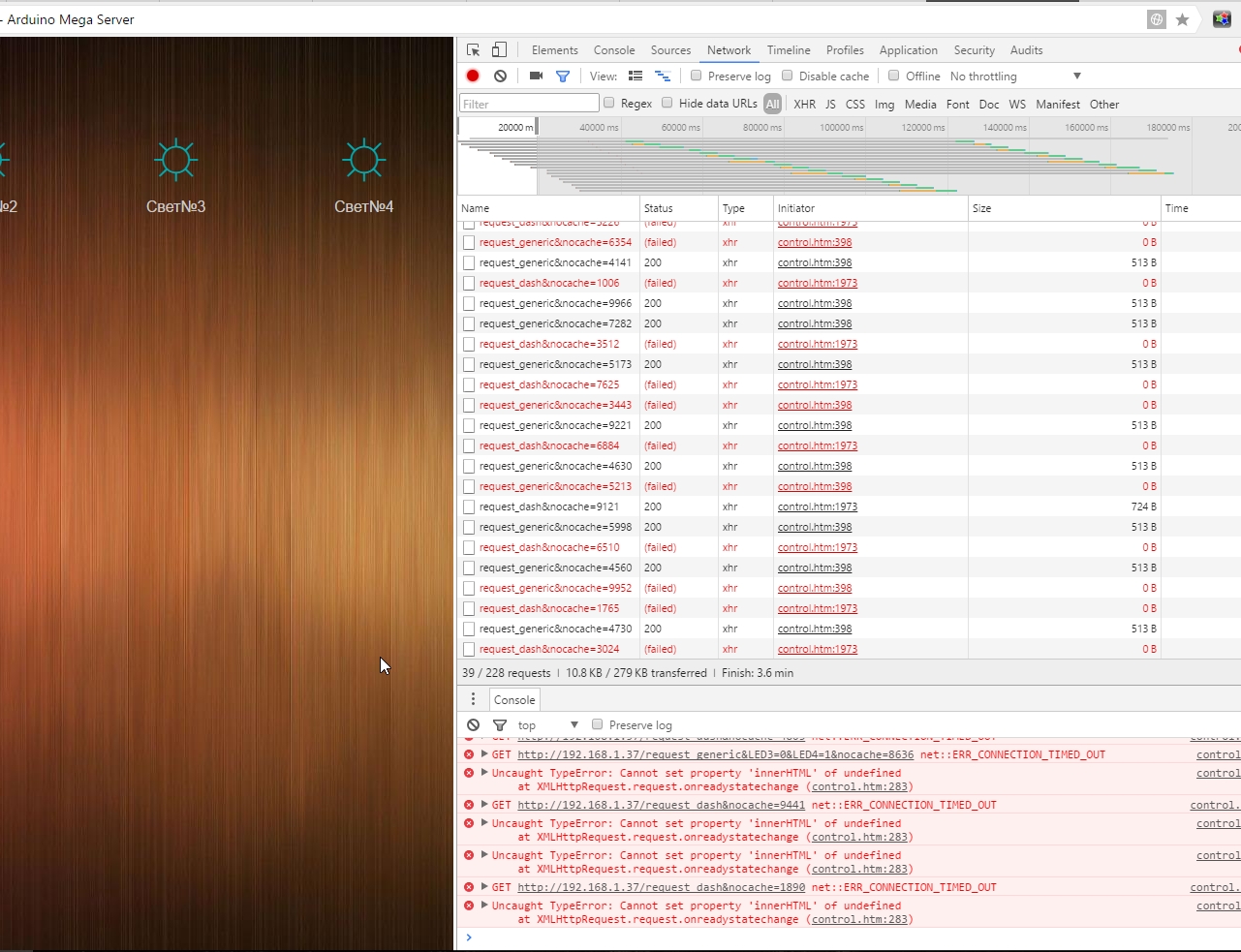Toggle the network filter funnel icon
This screenshot has height=952, width=1241.
tap(563, 76)
